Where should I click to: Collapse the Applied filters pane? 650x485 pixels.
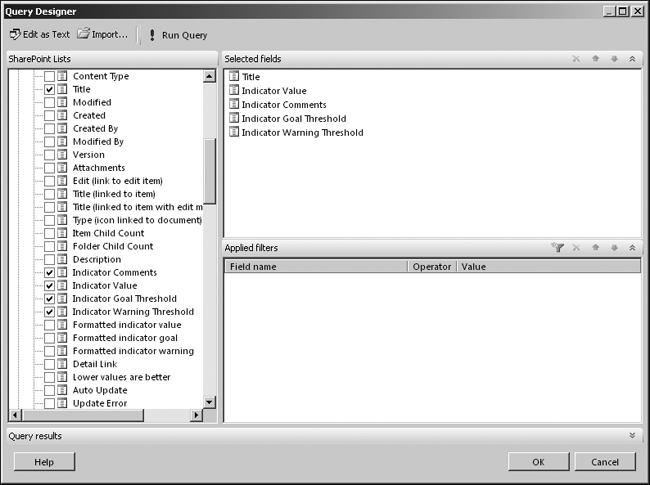(x=632, y=247)
